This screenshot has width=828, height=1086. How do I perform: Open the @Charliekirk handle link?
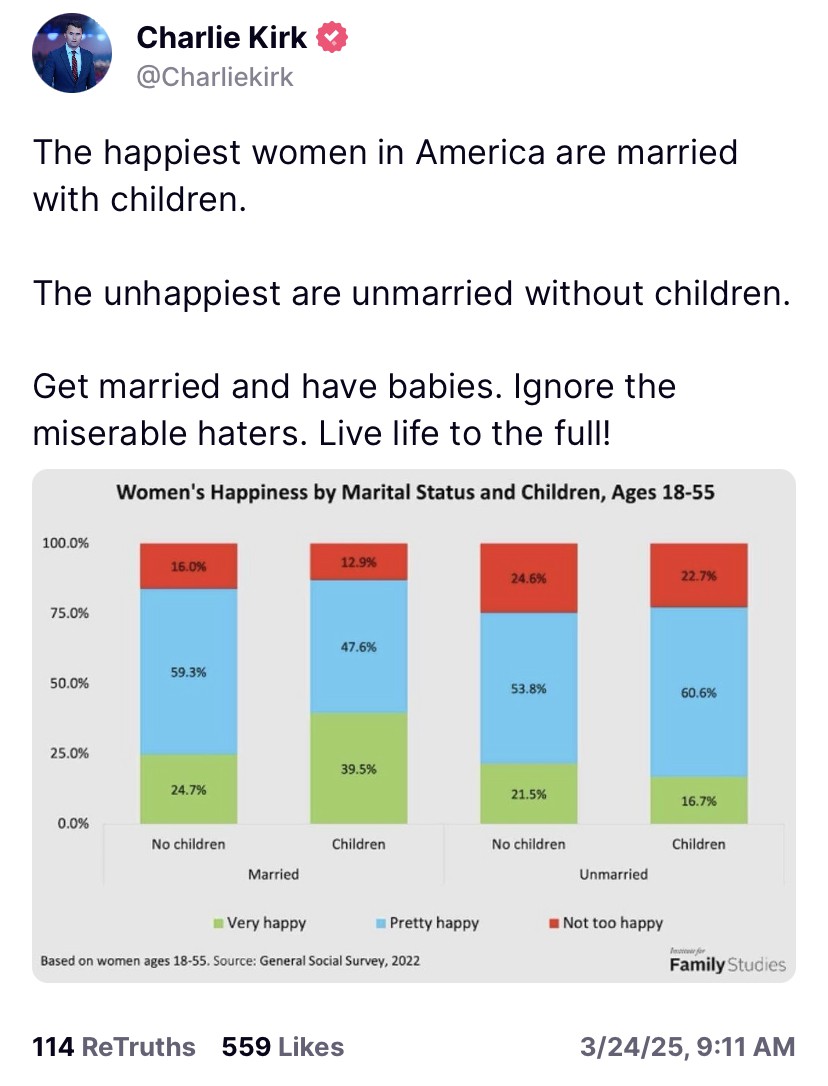214,77
